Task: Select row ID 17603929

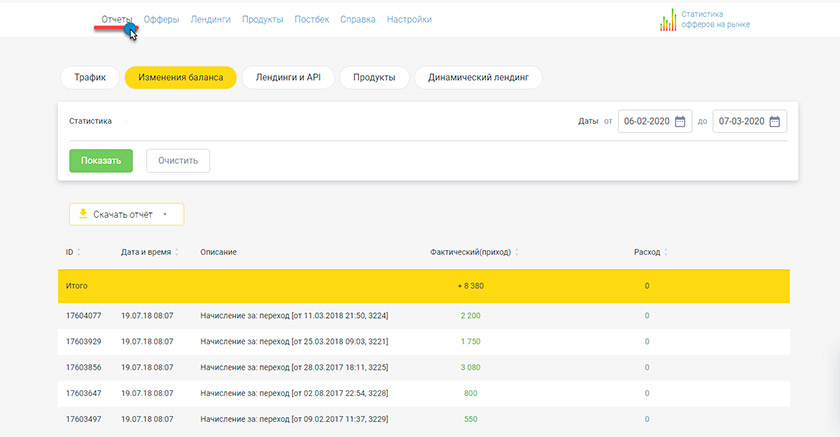Action: click(84, 342)
